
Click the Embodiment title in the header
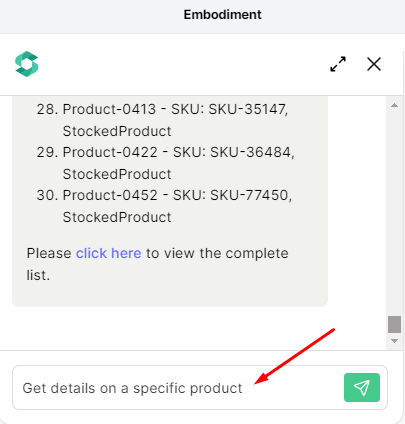tap(222, 15)
